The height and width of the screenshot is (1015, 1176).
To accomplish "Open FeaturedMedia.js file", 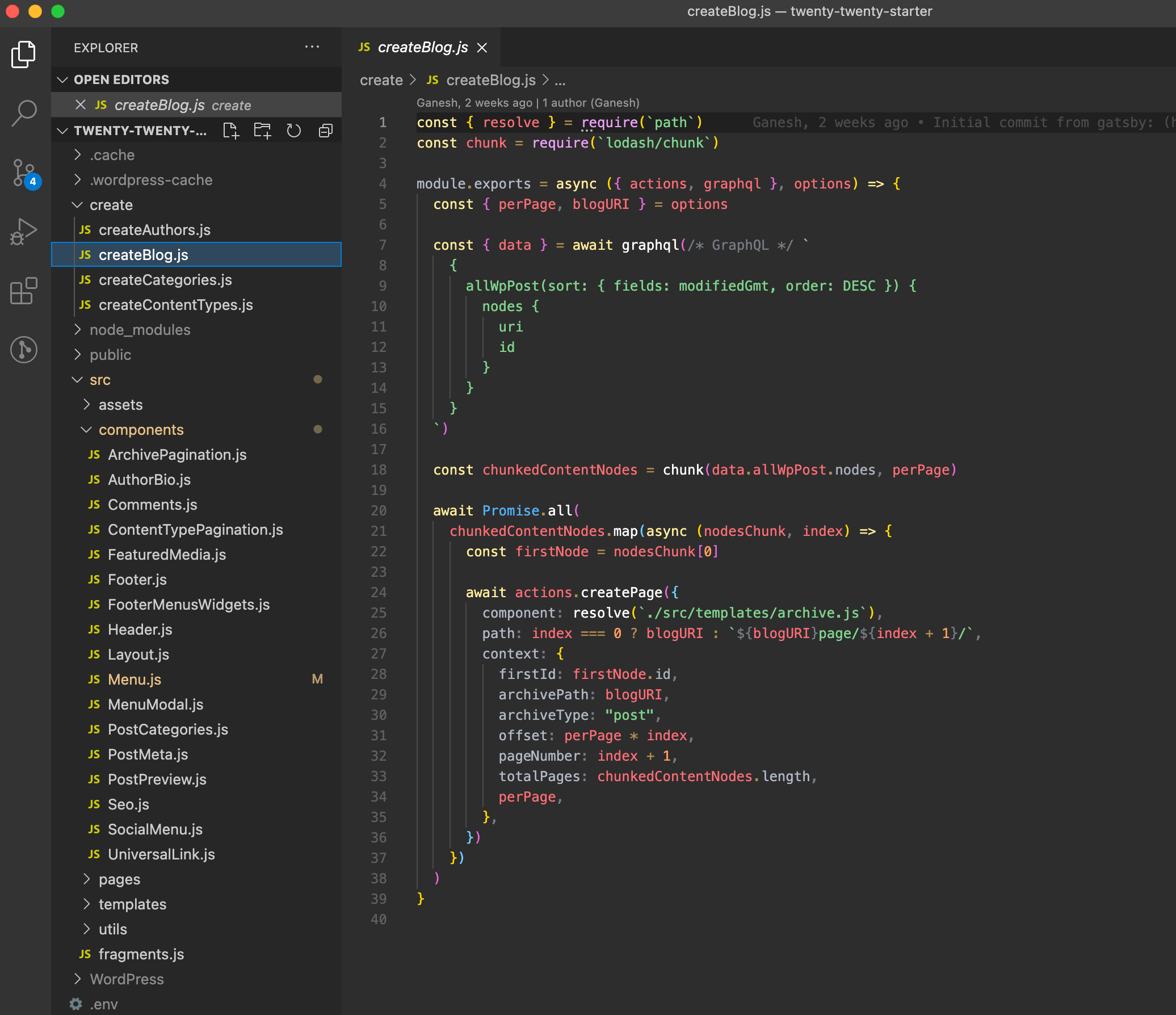I will [x=196, y=555].
